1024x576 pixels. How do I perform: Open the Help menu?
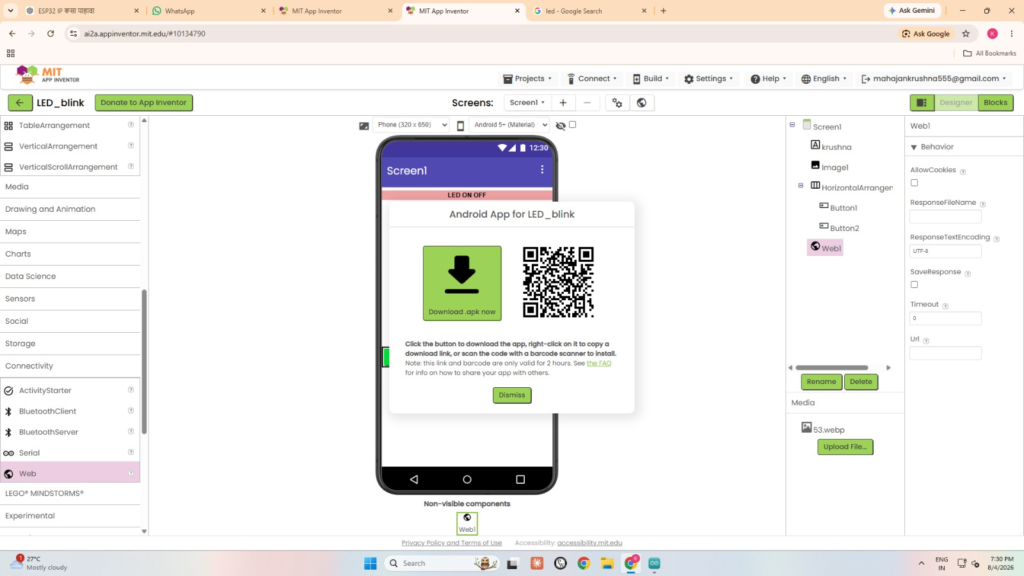[769, 78]
